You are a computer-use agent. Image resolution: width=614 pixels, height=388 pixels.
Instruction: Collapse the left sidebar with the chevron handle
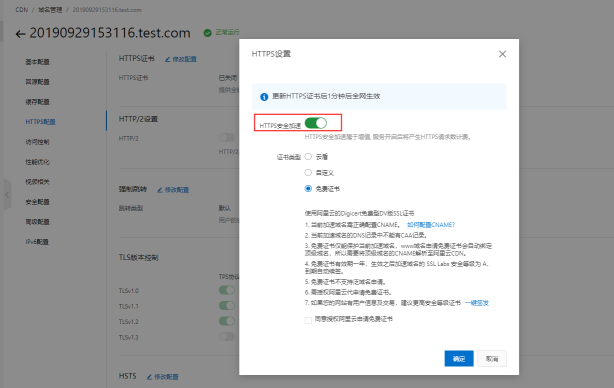7,195
